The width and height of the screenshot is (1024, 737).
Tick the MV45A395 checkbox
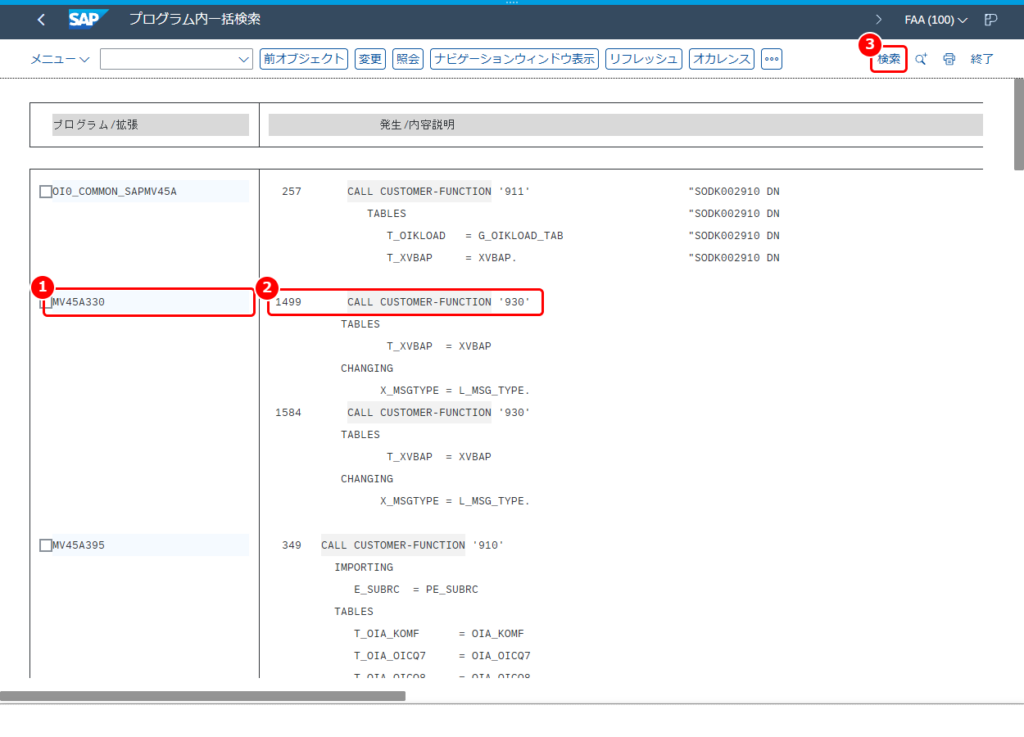pos(46,546)
